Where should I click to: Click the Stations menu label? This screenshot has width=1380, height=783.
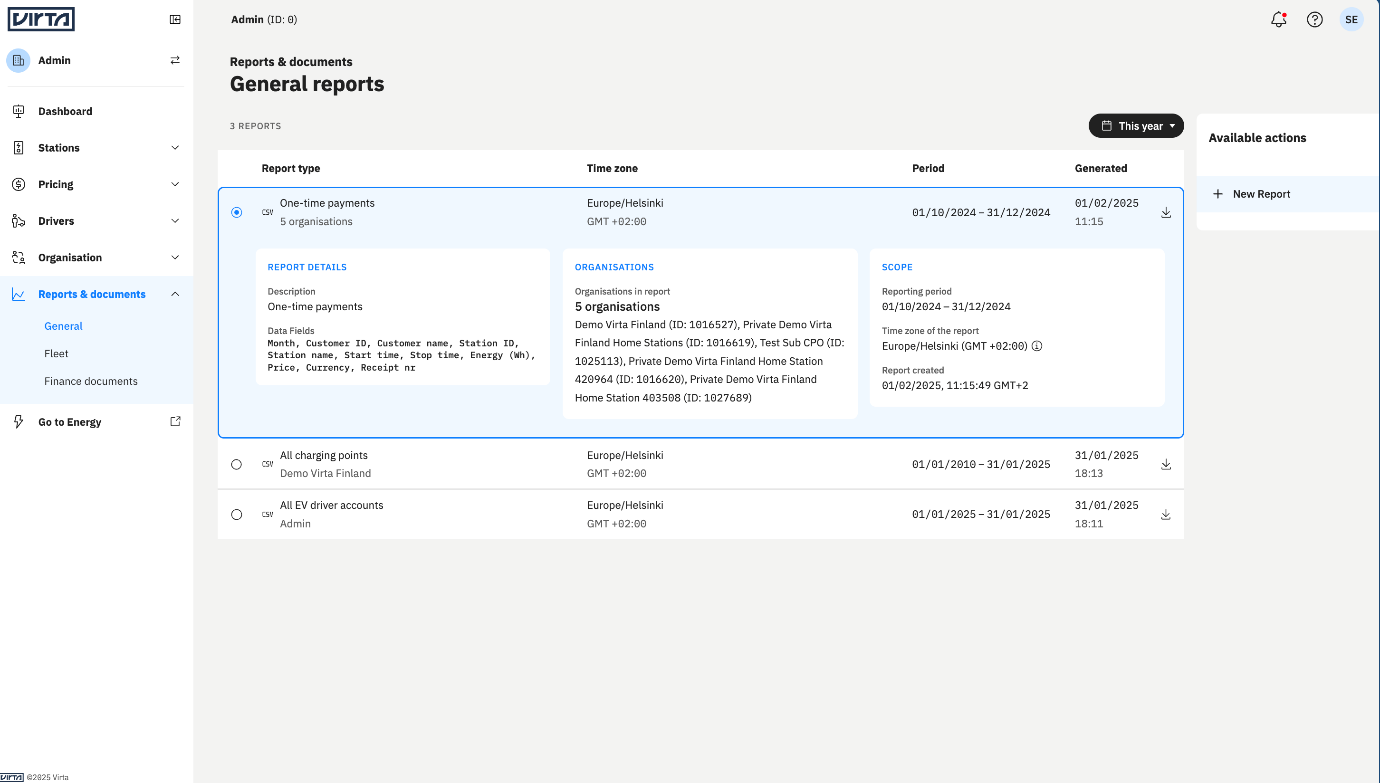tap(59, 148)
